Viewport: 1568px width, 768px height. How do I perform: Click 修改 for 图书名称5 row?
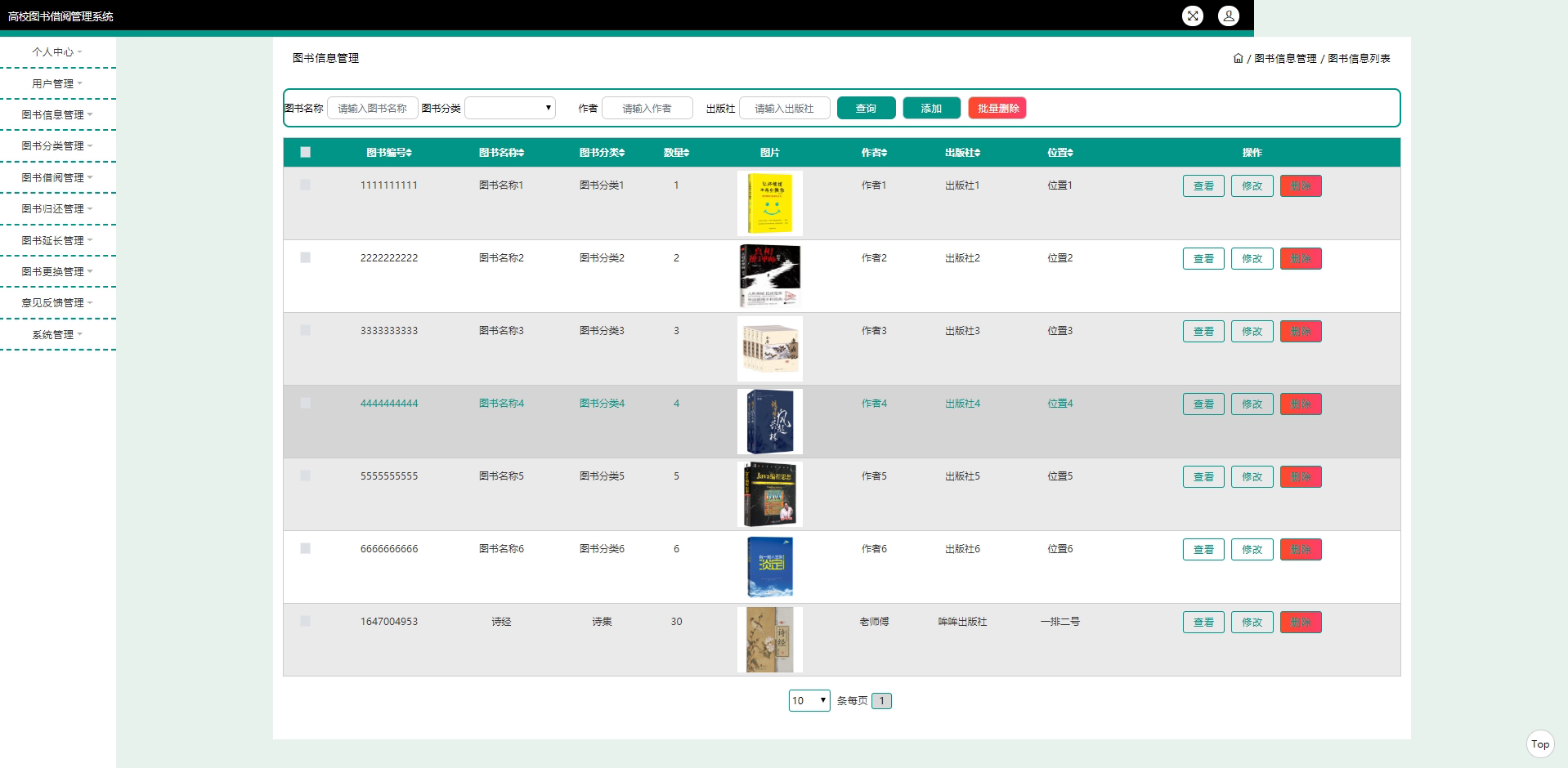coord(1252,477)
